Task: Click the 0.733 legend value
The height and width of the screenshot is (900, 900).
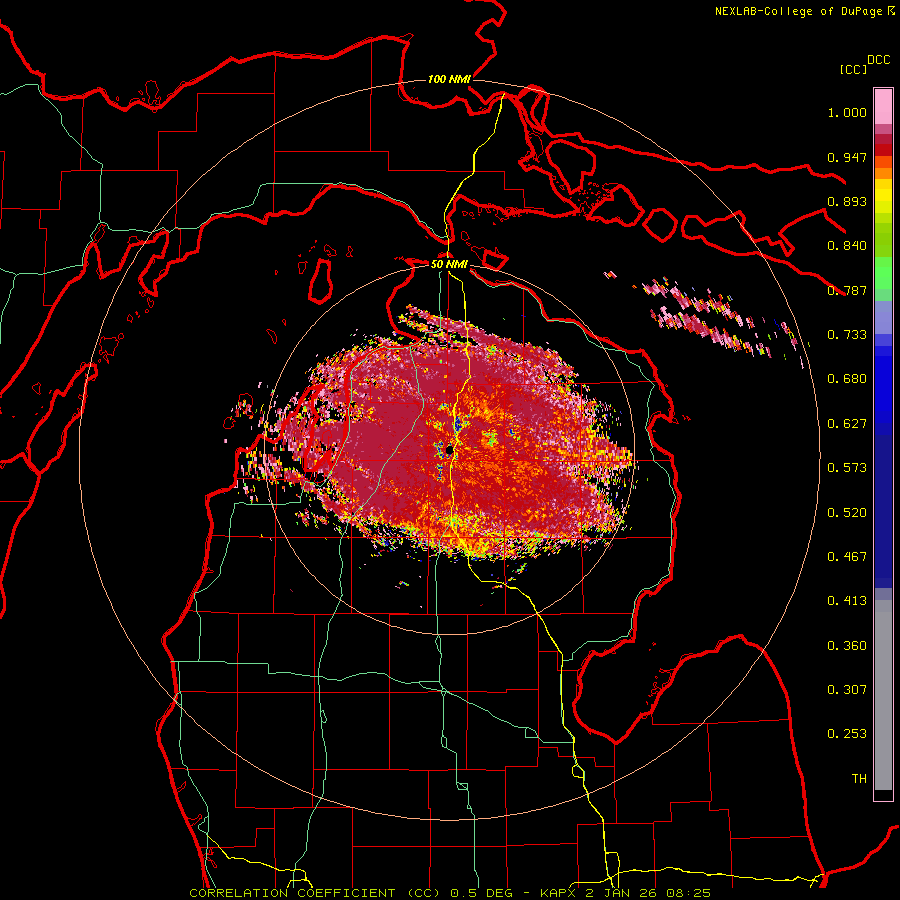Action: [x=847, y=335]
